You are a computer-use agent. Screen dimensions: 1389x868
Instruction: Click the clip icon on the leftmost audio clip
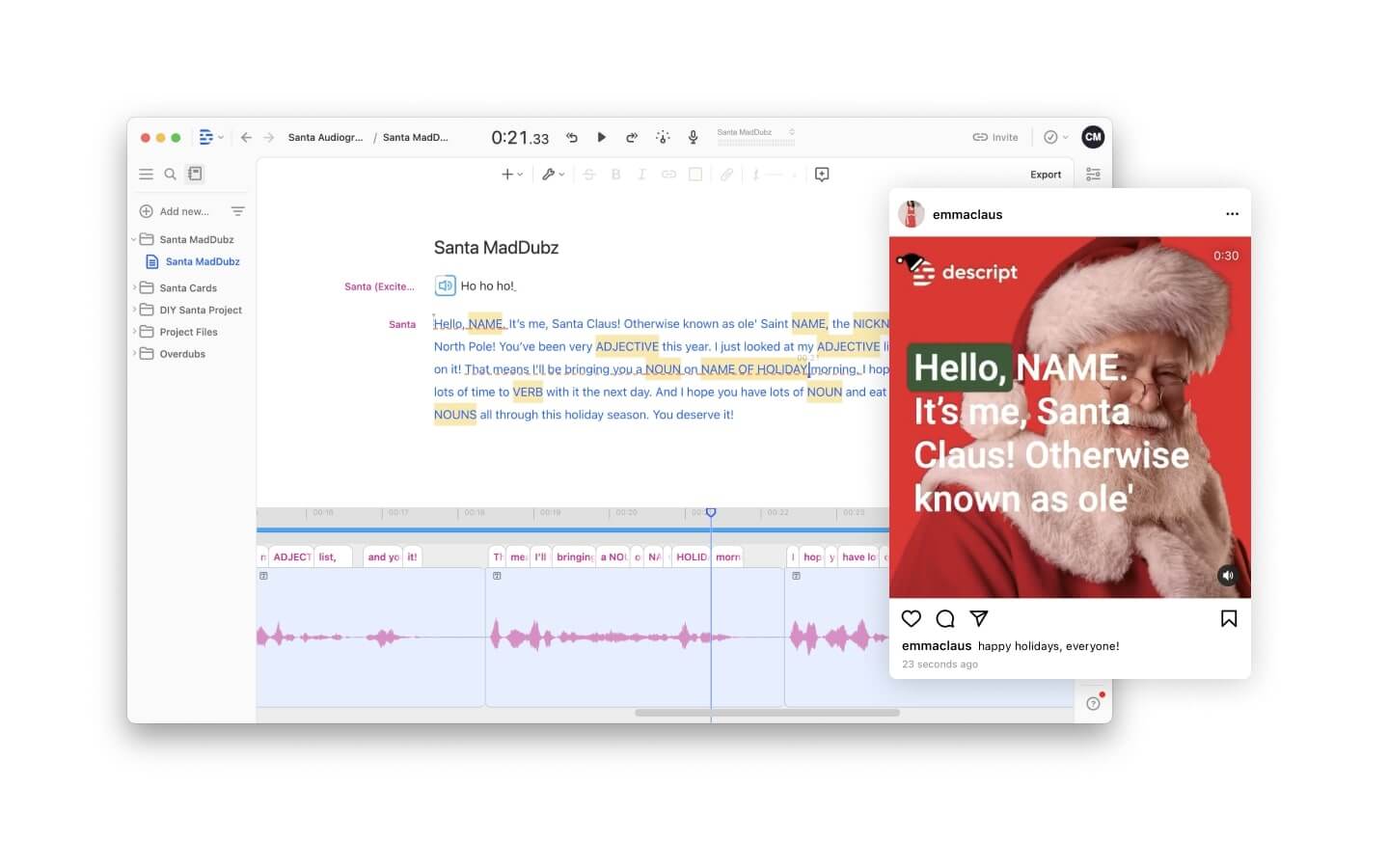[x=263, y=576]
